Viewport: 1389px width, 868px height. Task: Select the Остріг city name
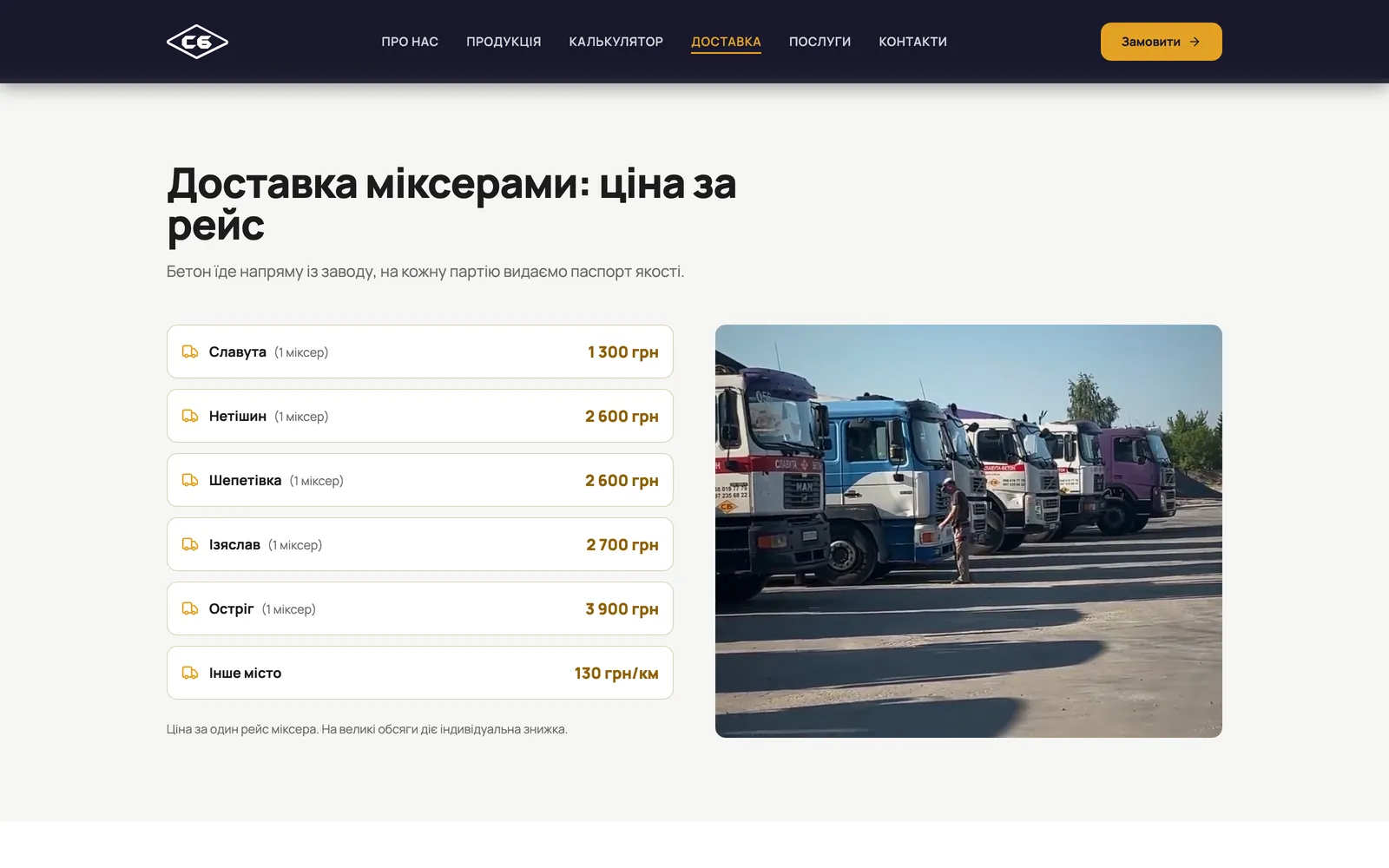click(x=231, y=608)
